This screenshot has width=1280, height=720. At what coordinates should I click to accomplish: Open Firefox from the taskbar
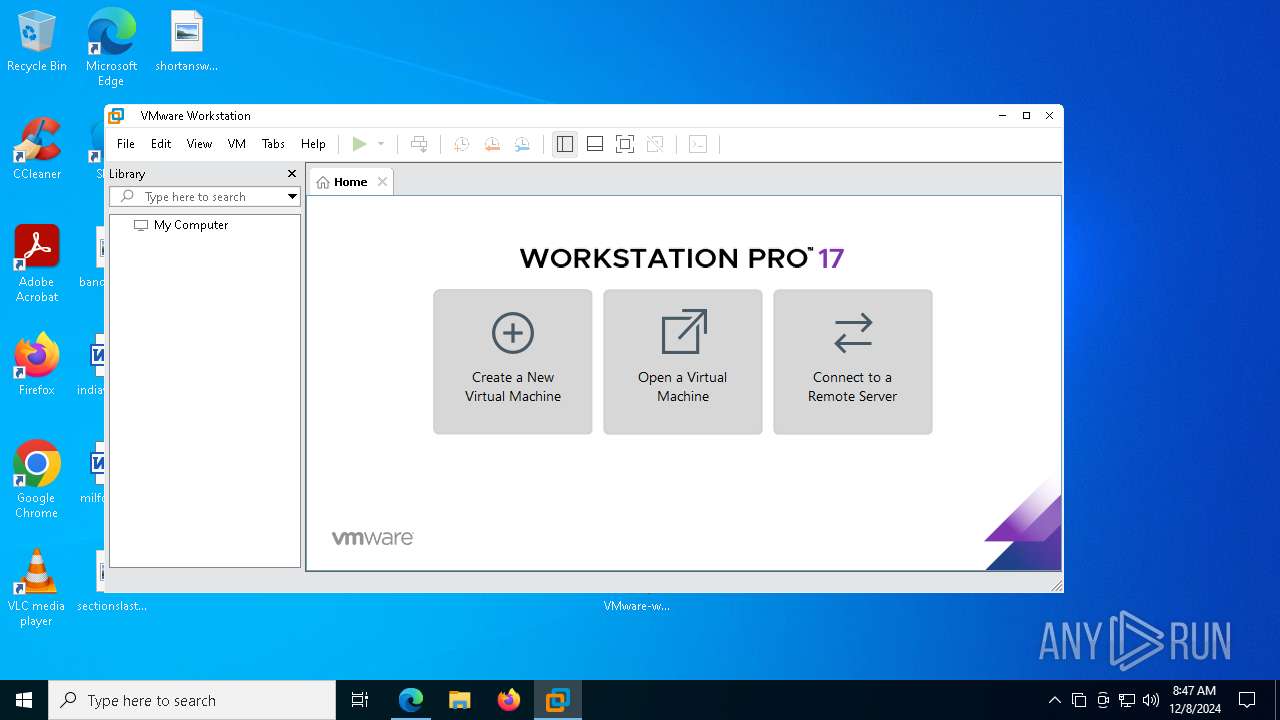tap(508, 700)
